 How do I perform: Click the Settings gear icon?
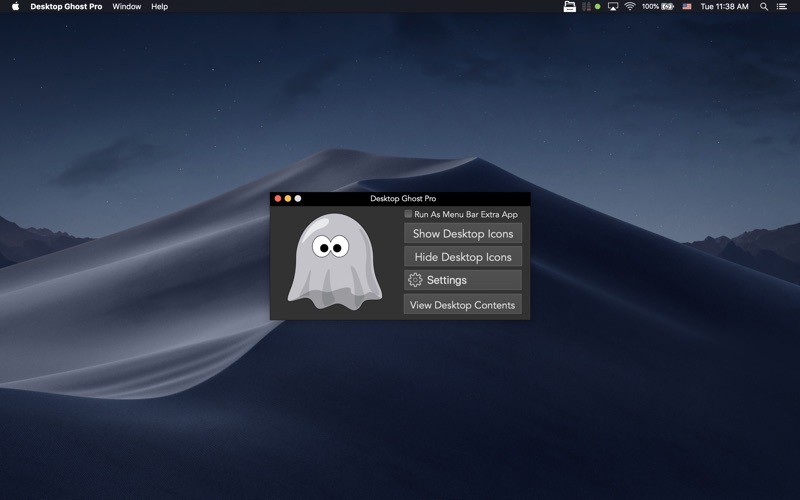point(415,280)
